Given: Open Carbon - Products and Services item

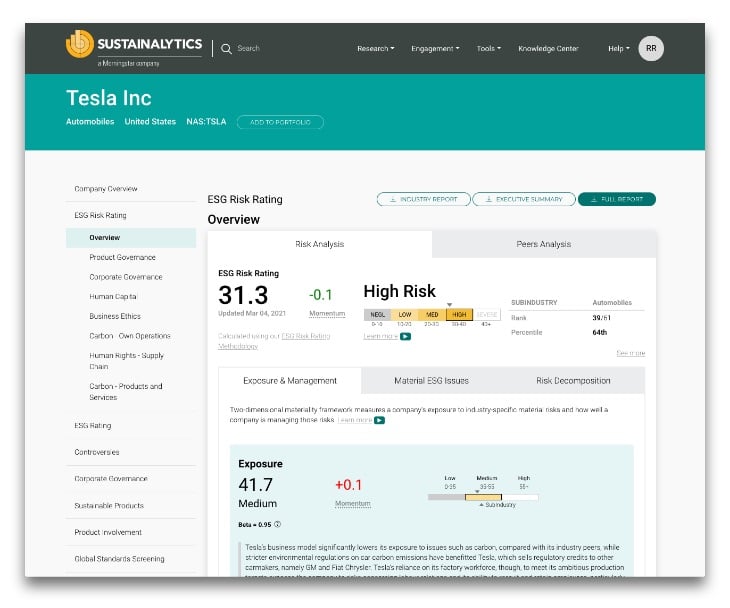Looking at the screenshot, I should (x=126, y=392).
